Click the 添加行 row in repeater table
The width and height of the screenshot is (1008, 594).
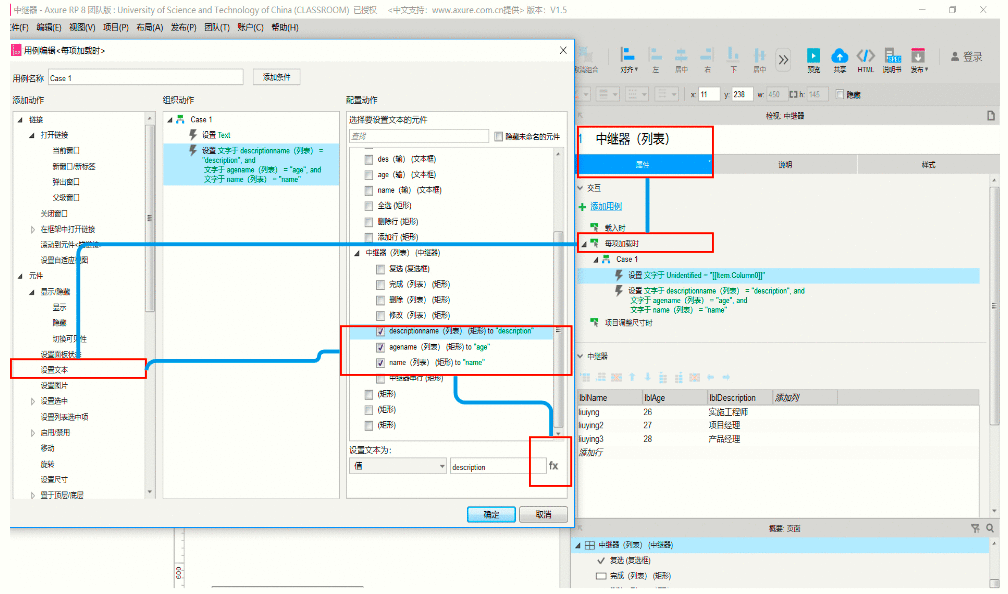point(590,453)
